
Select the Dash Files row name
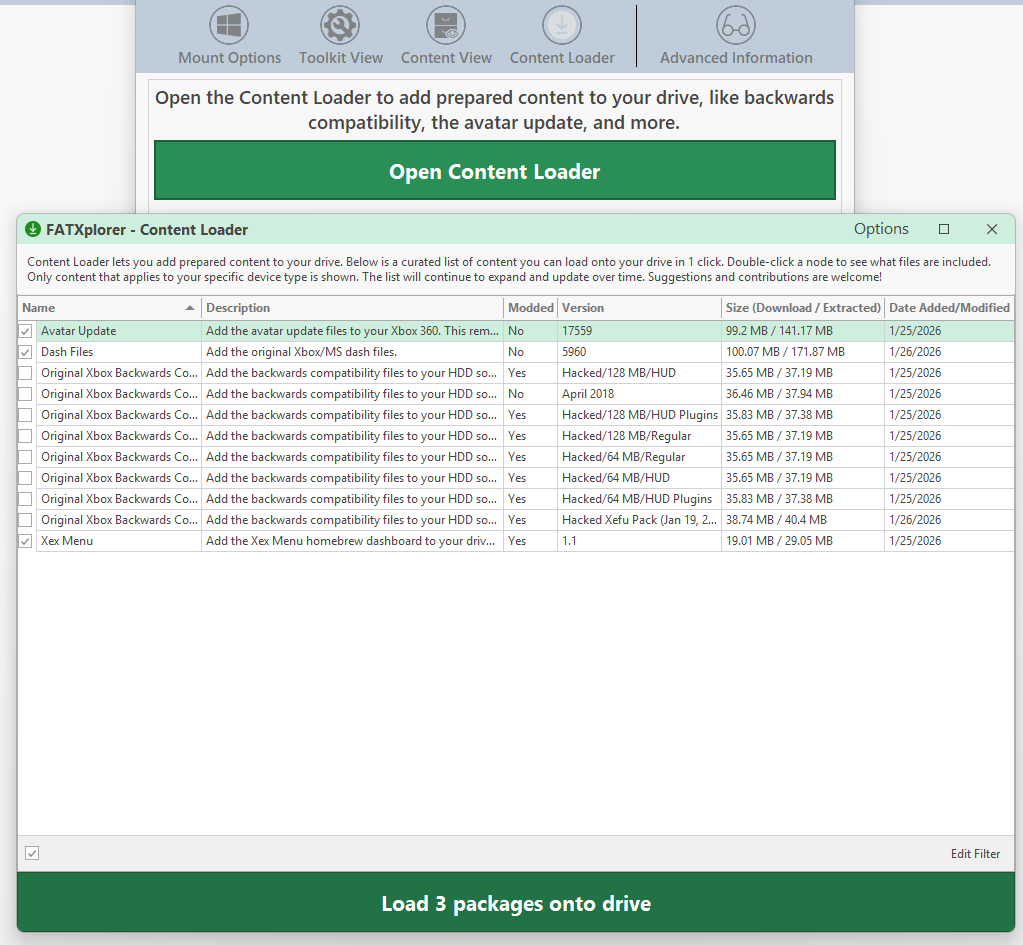pyautogui.click(x=67, y=352)
